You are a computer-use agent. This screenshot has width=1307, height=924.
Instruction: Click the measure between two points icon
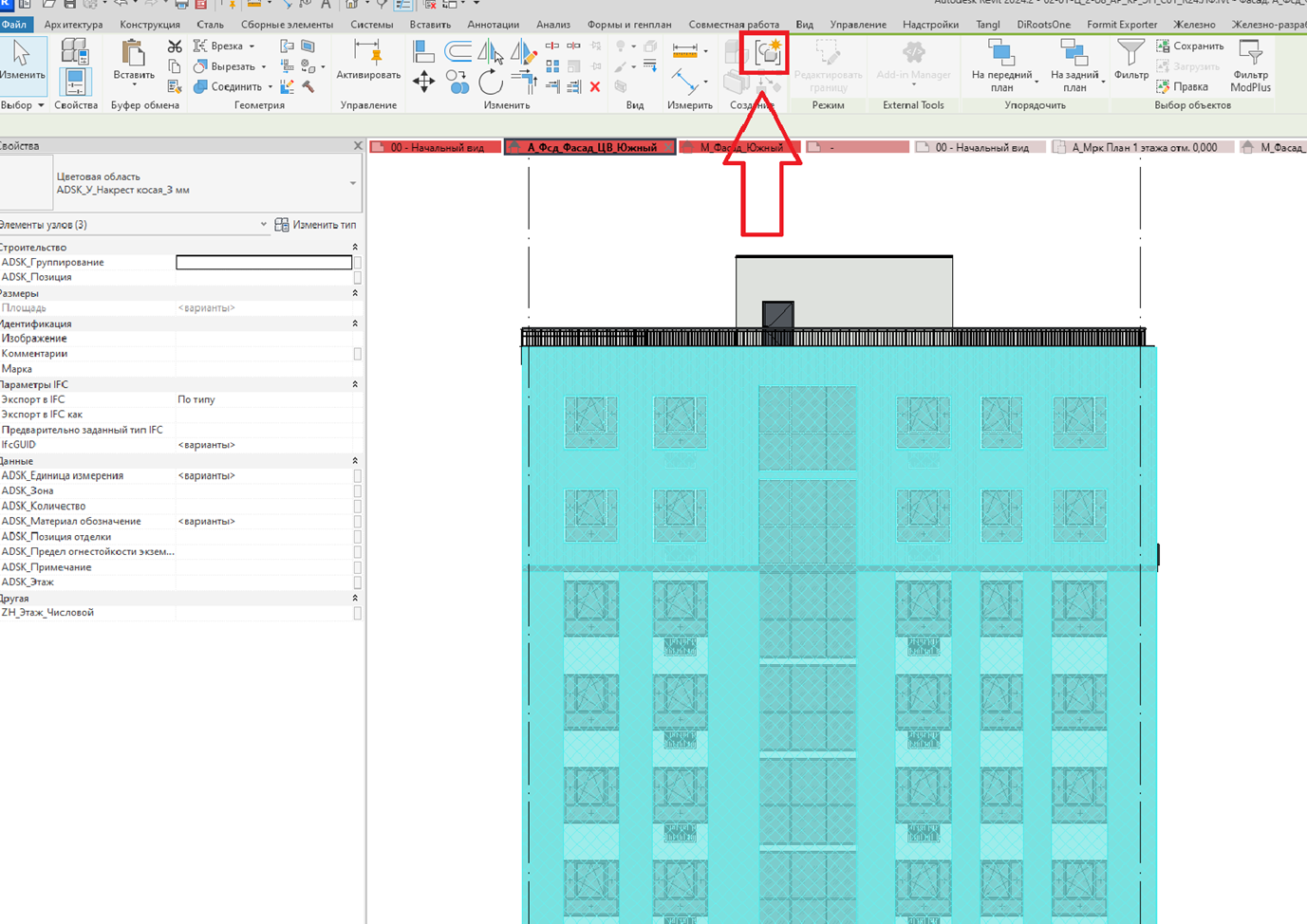(x=684, y=82)
